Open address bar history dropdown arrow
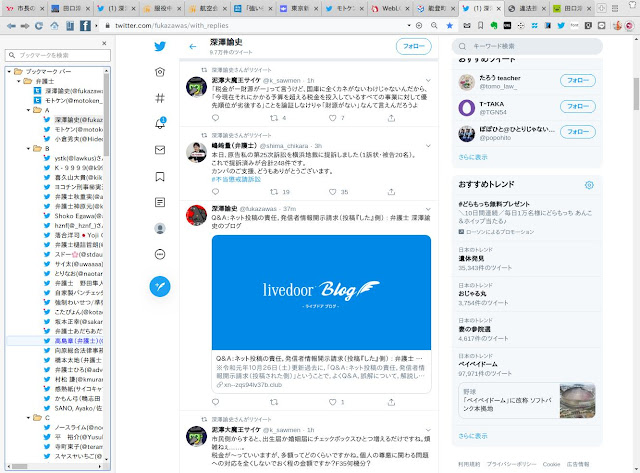 point(409,25)
